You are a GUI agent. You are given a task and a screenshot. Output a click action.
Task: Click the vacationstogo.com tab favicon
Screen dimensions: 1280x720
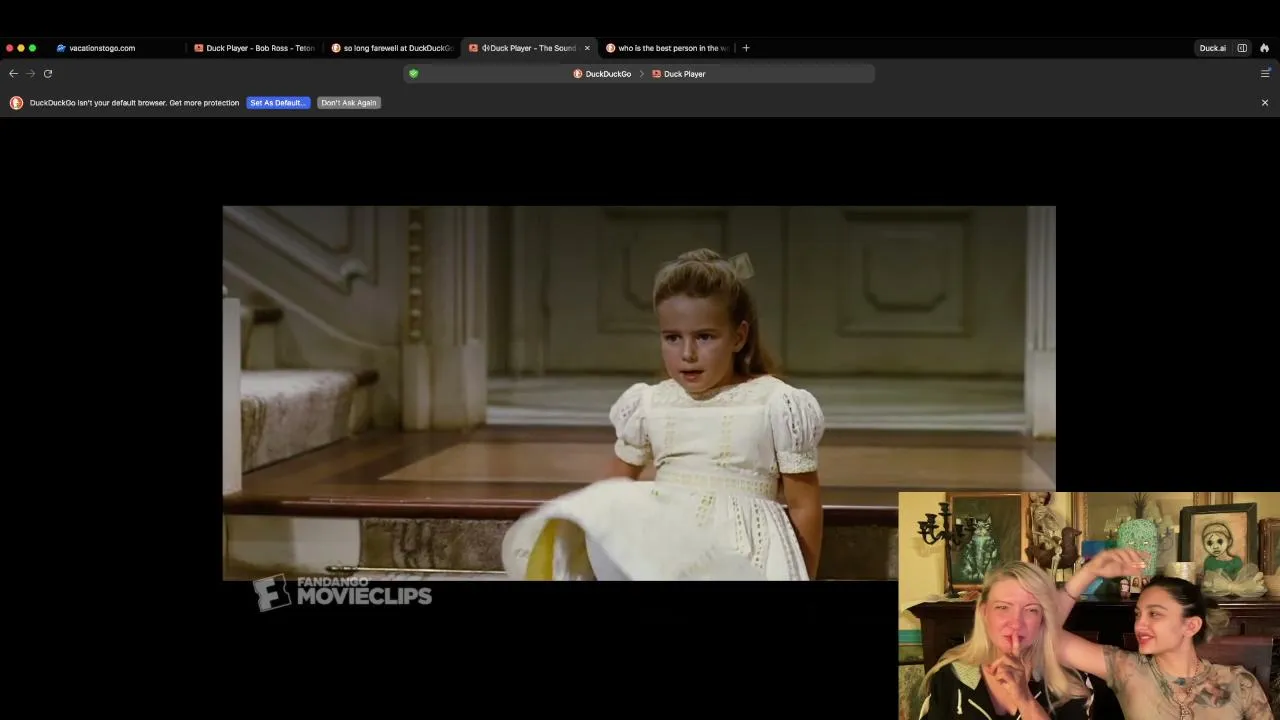point(61,48)
